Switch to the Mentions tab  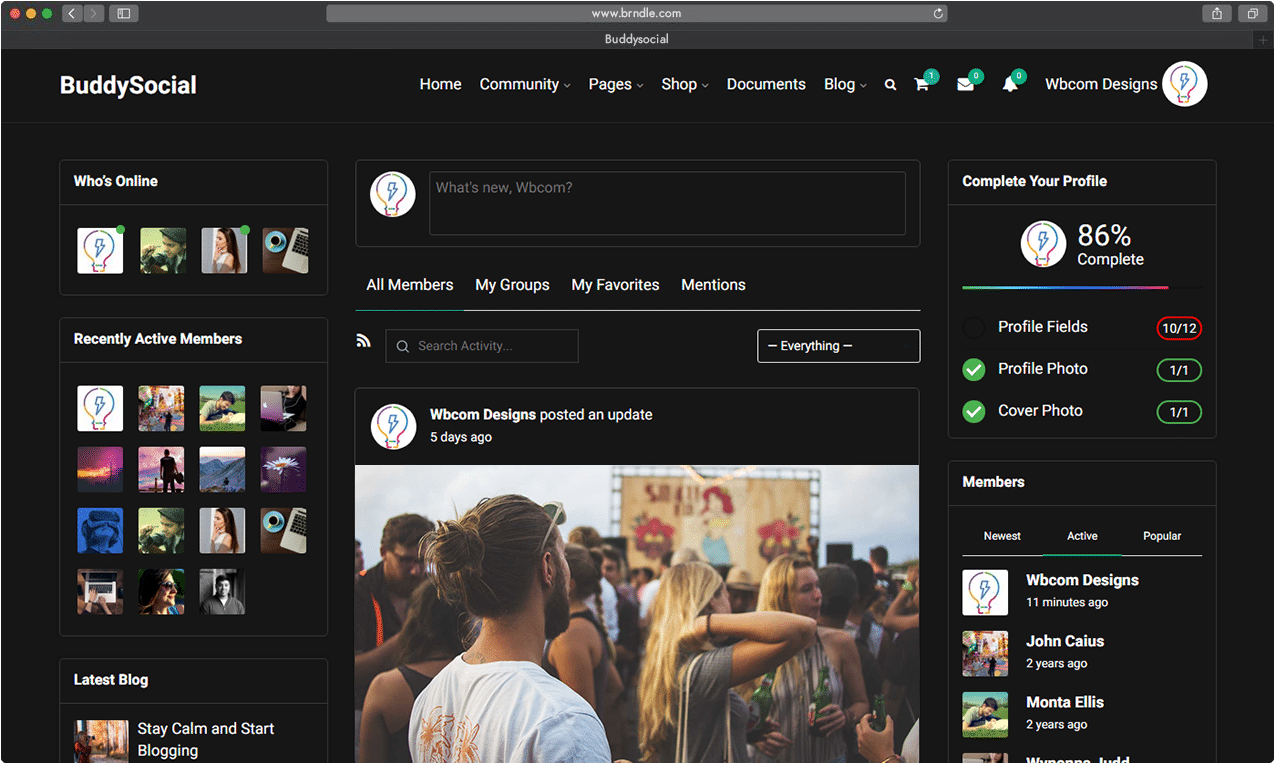coord(713,285)
